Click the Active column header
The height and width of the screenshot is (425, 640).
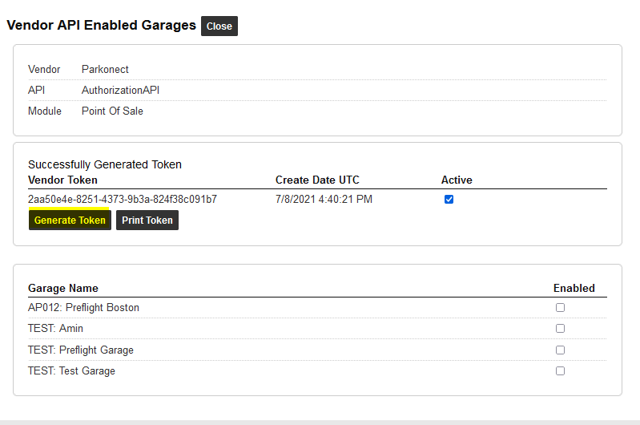click(x=456, y=180)
